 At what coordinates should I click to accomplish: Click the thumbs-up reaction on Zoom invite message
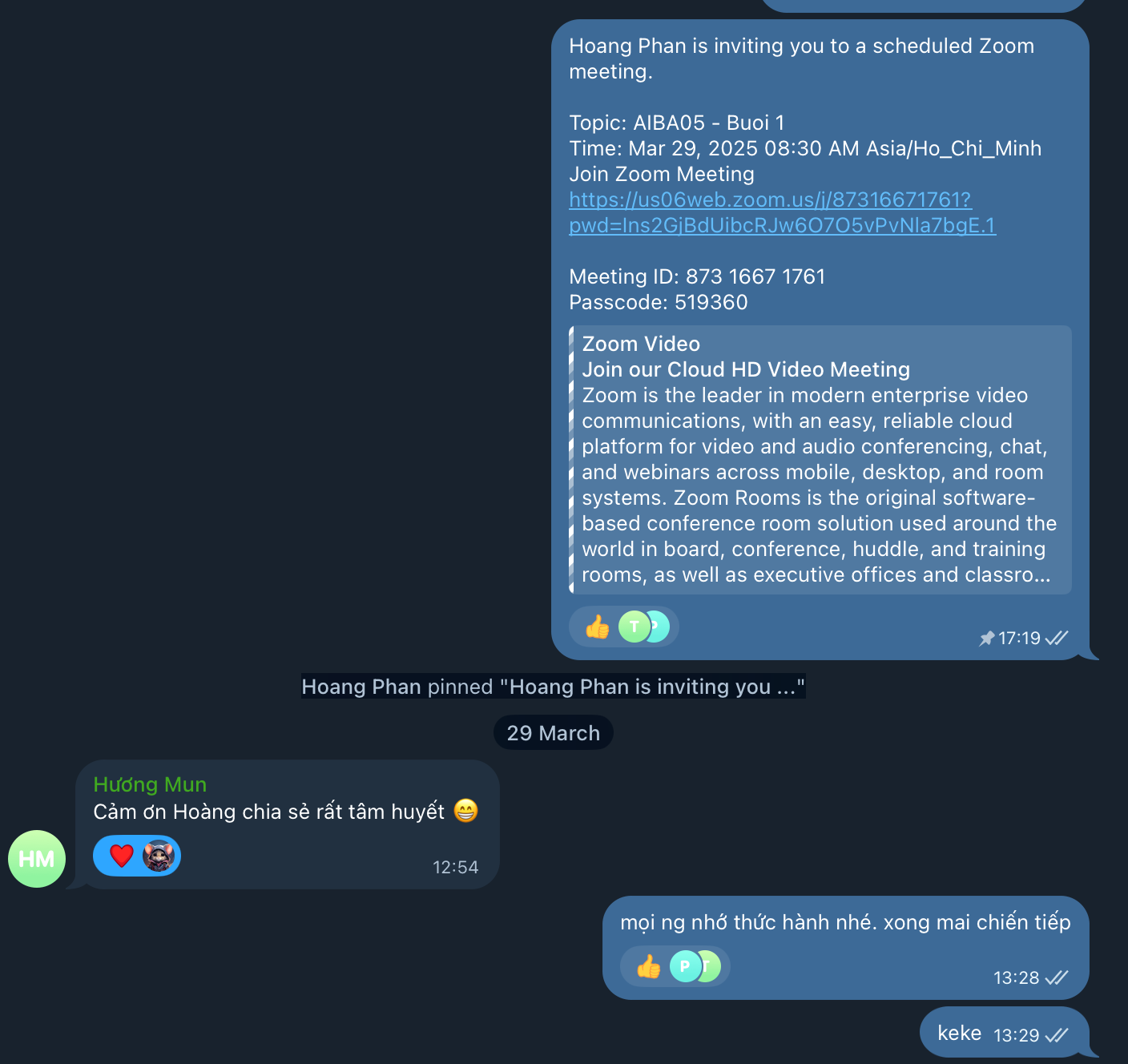(598, 627)
